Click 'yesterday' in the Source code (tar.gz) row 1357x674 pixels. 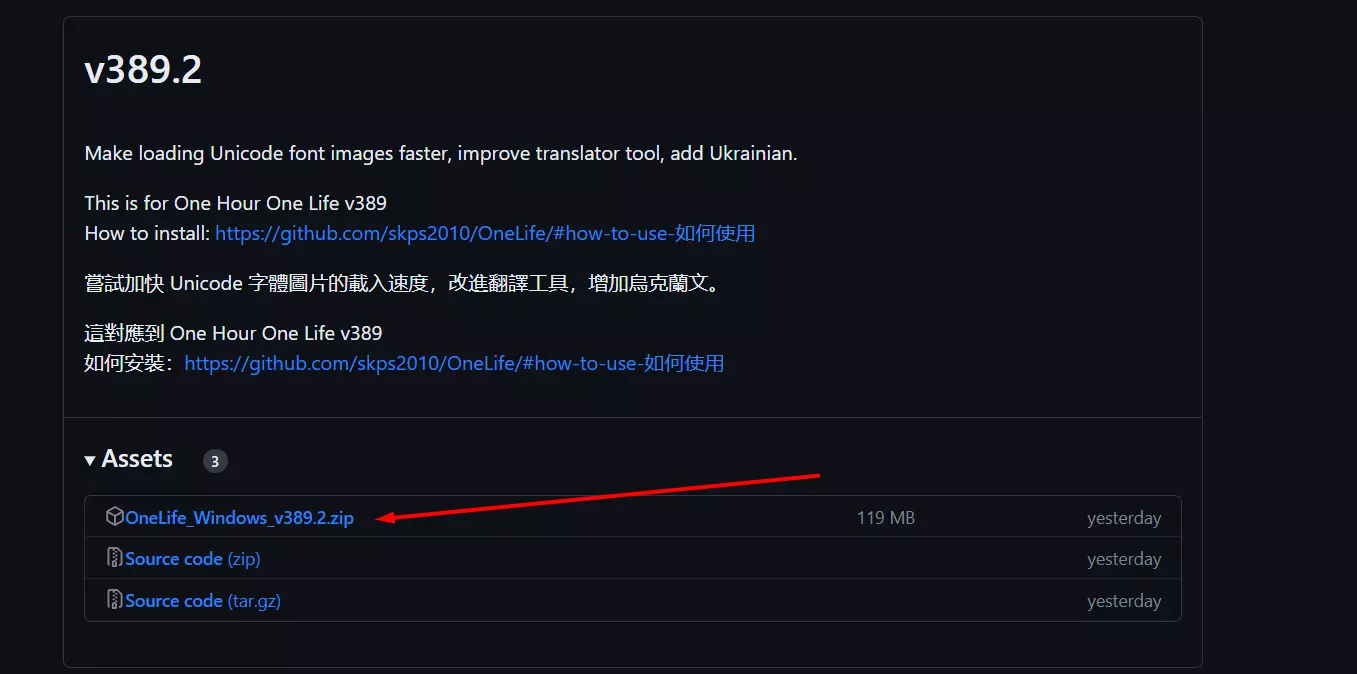tap(1124, 601)
